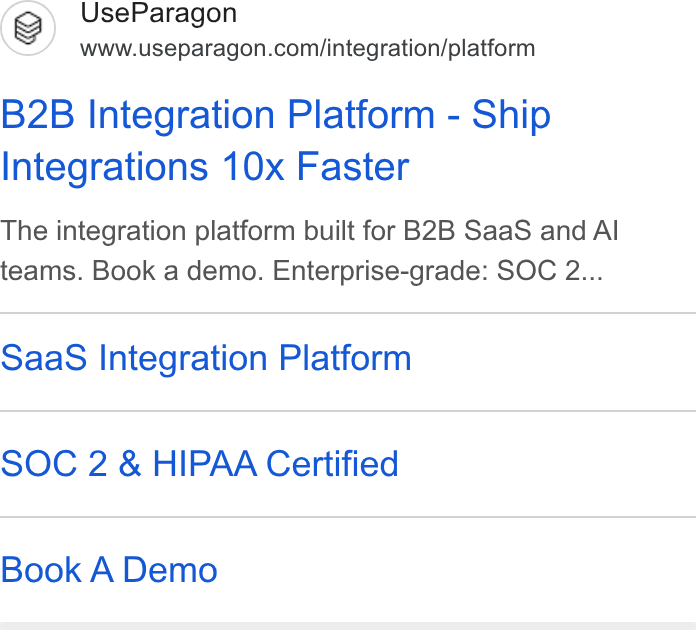Open the SaaS Integration Platform sitelink
Image resolution: width=696 pixels, height=630 pixels.
pos(206,358)
